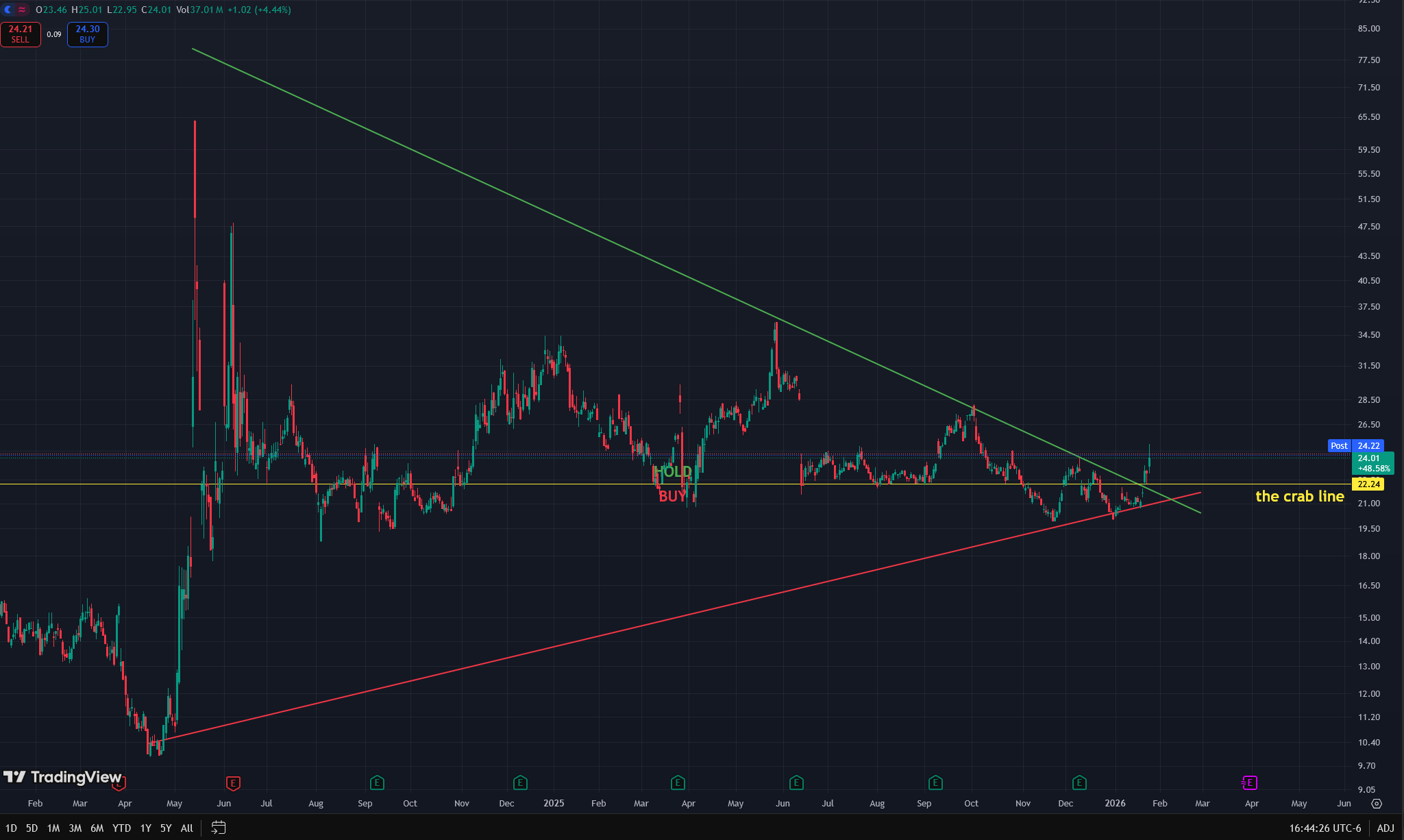1404x840 pixels.
Task: Open the price scale settings gear
Action: [1377, 804]
